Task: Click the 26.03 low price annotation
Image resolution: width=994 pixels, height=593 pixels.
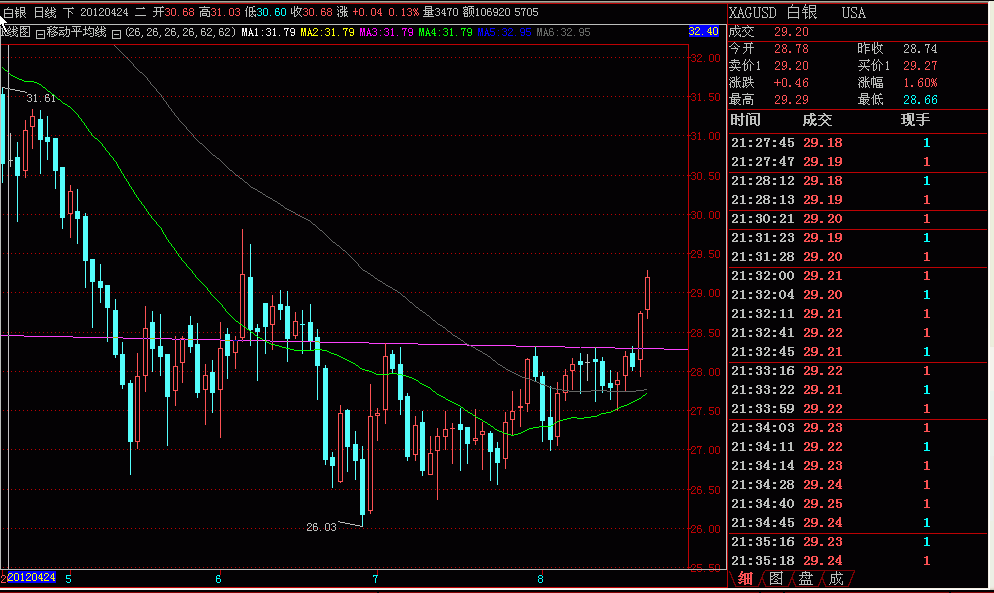Action: click(321, 527)
